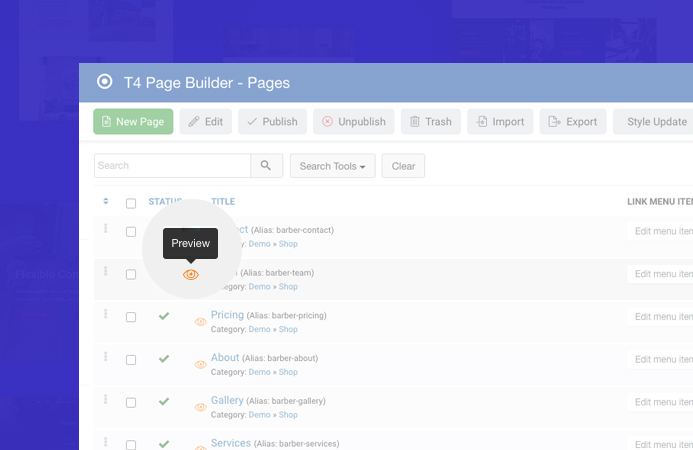Click the T4 Page Builder circle logo icon

[105, 82]
